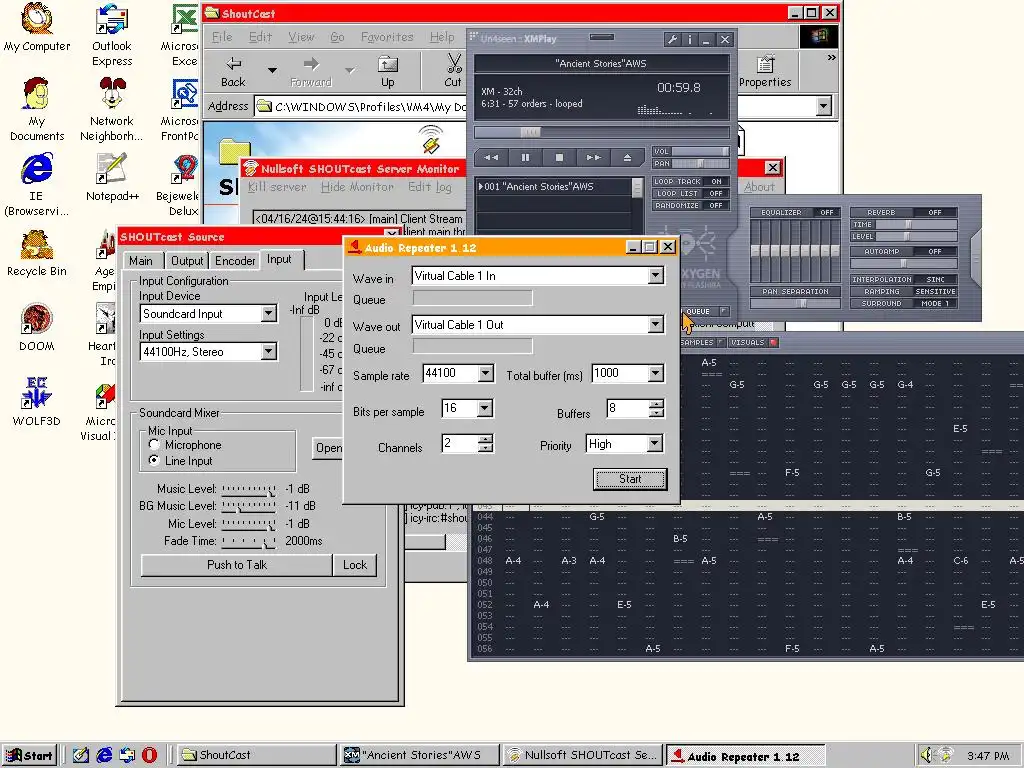Open Priority dropdown
The height and width of the screenshot is (768, 1024).
[x=654, y=444]
